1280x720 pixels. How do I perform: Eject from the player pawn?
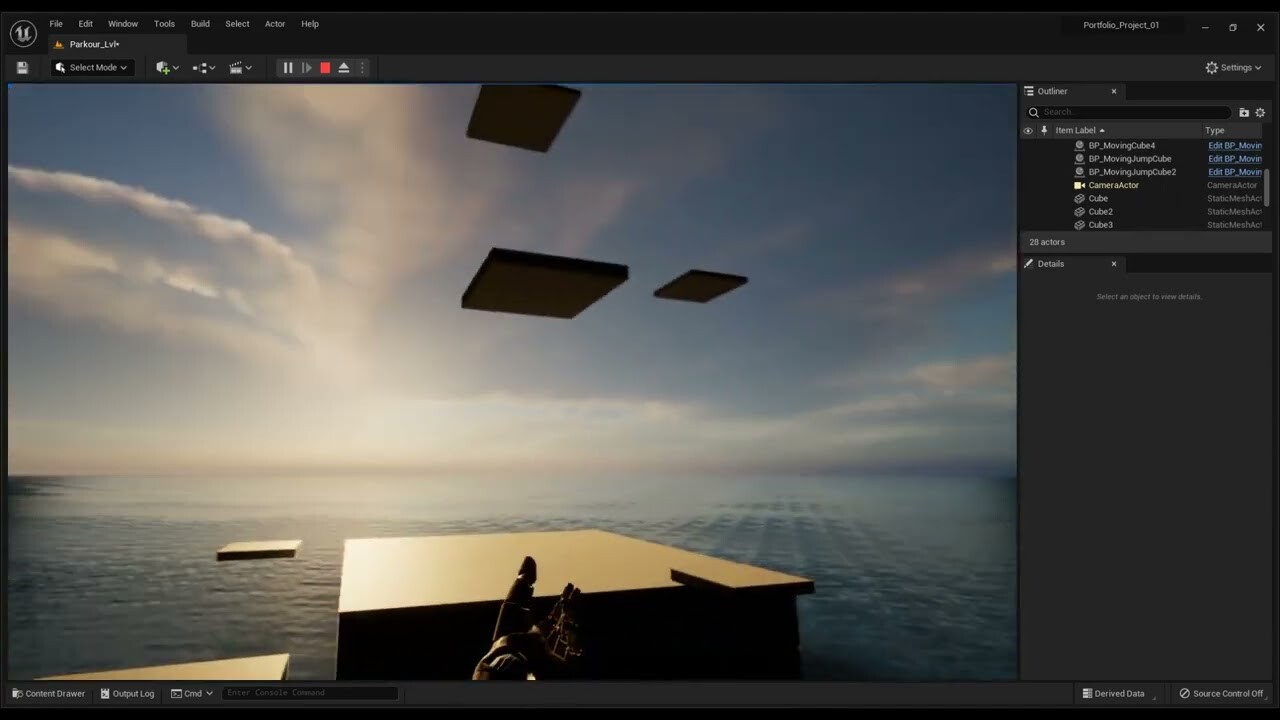pyautogui.click(x=343, y=67)
